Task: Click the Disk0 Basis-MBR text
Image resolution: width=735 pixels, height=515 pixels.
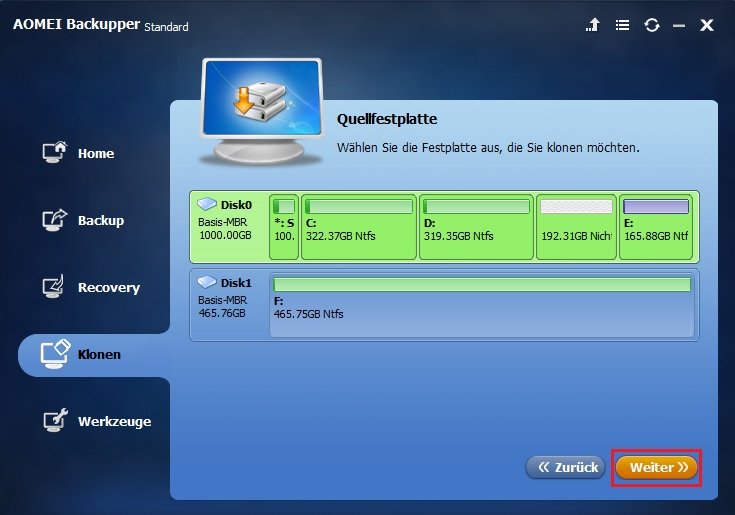Action: point(223,222)
